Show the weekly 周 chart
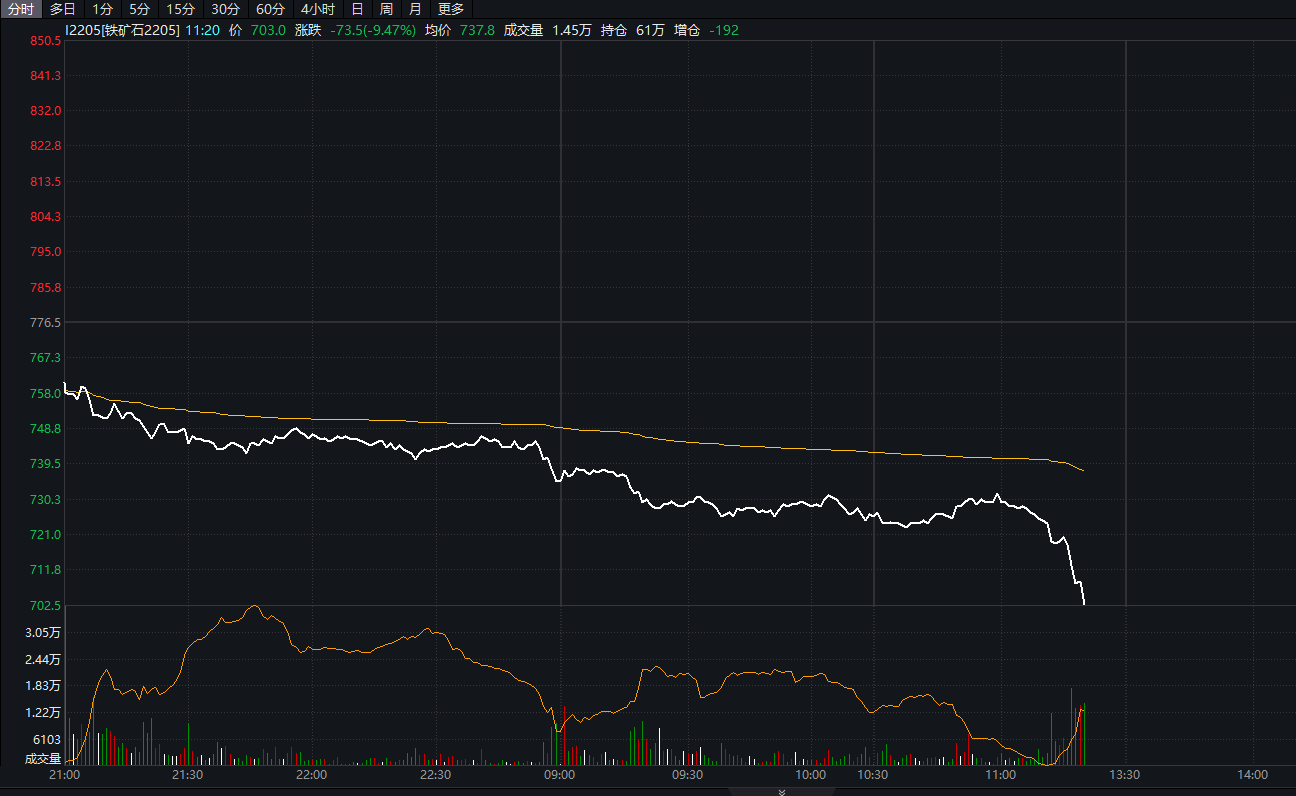The height and width of the screenshot is (796, 1296). click(x=386, y=9)
